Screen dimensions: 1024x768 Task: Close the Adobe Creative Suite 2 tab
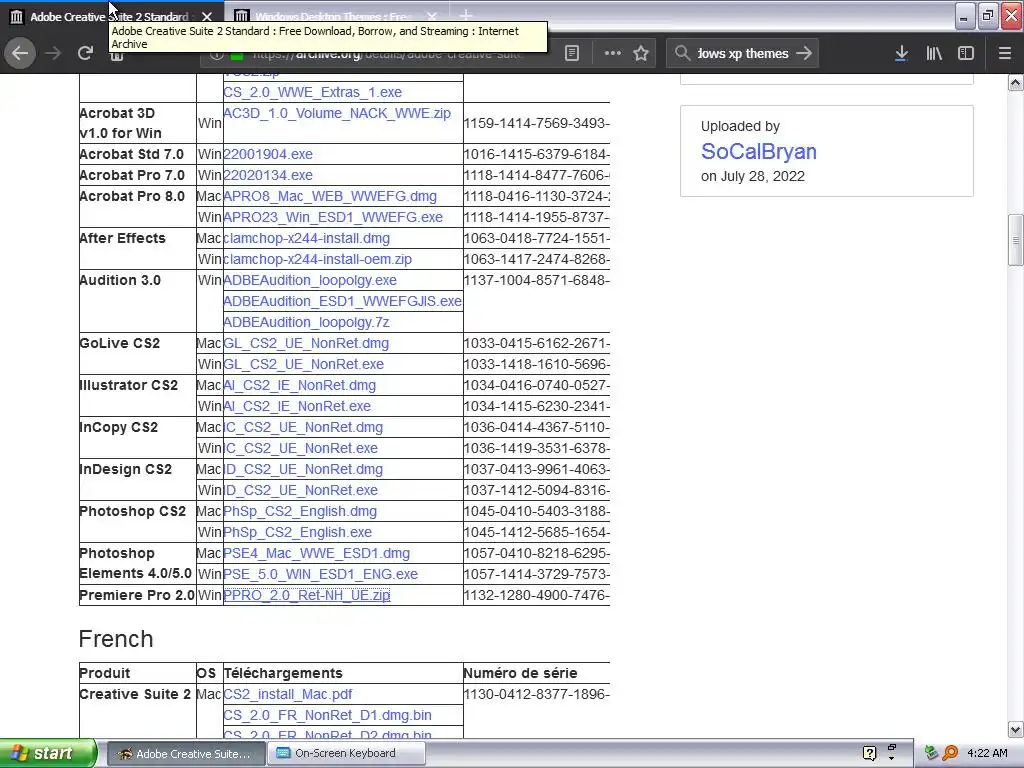[206, 16]
